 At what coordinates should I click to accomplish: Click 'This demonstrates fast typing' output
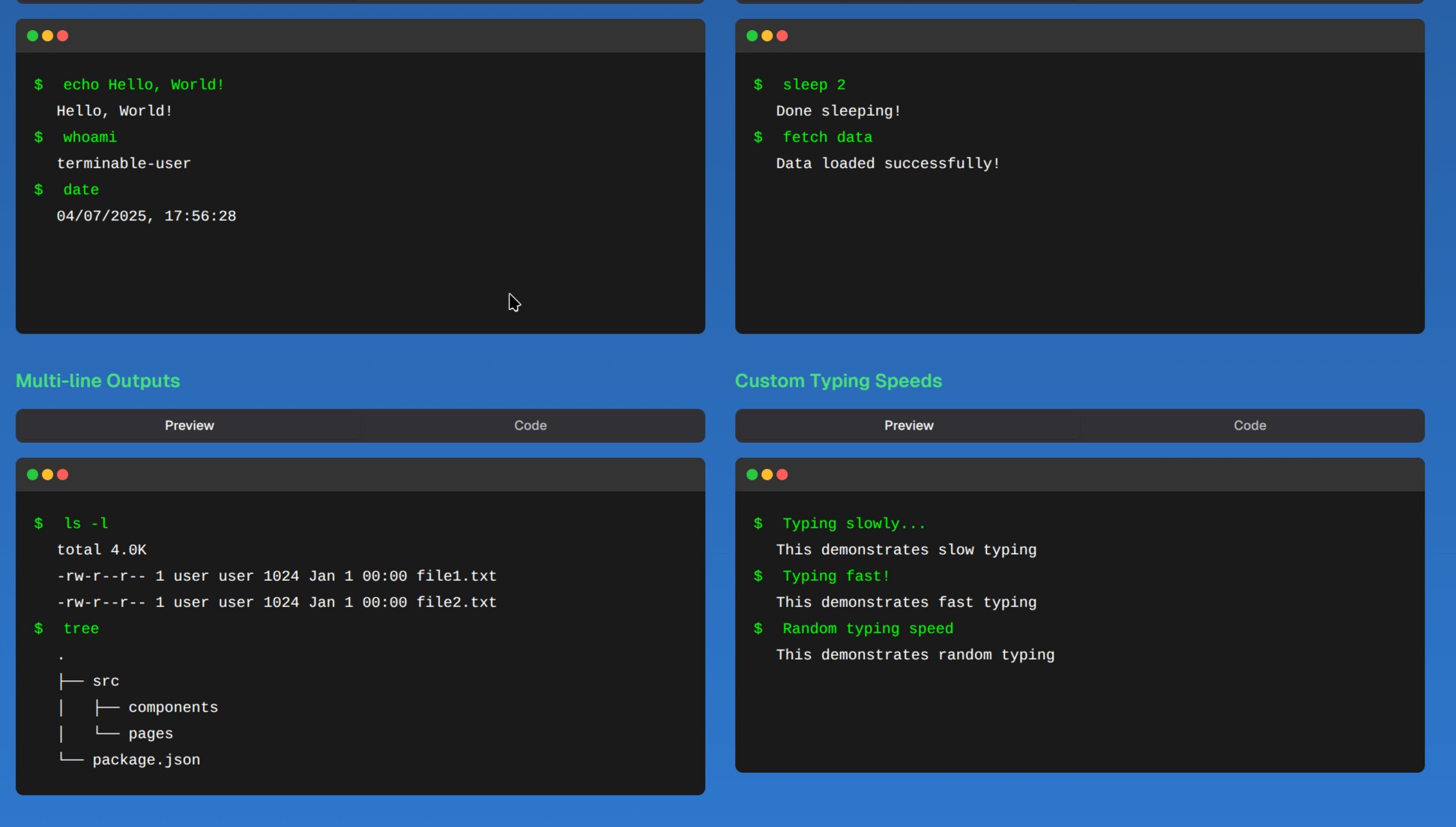pyautogui.click(x=907, y=602)
